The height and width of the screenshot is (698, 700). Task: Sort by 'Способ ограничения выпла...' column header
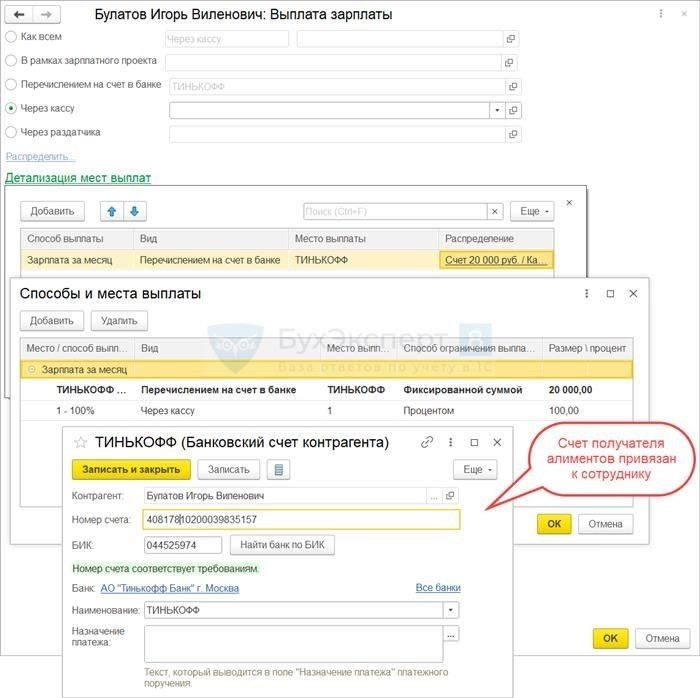[469, 348]
